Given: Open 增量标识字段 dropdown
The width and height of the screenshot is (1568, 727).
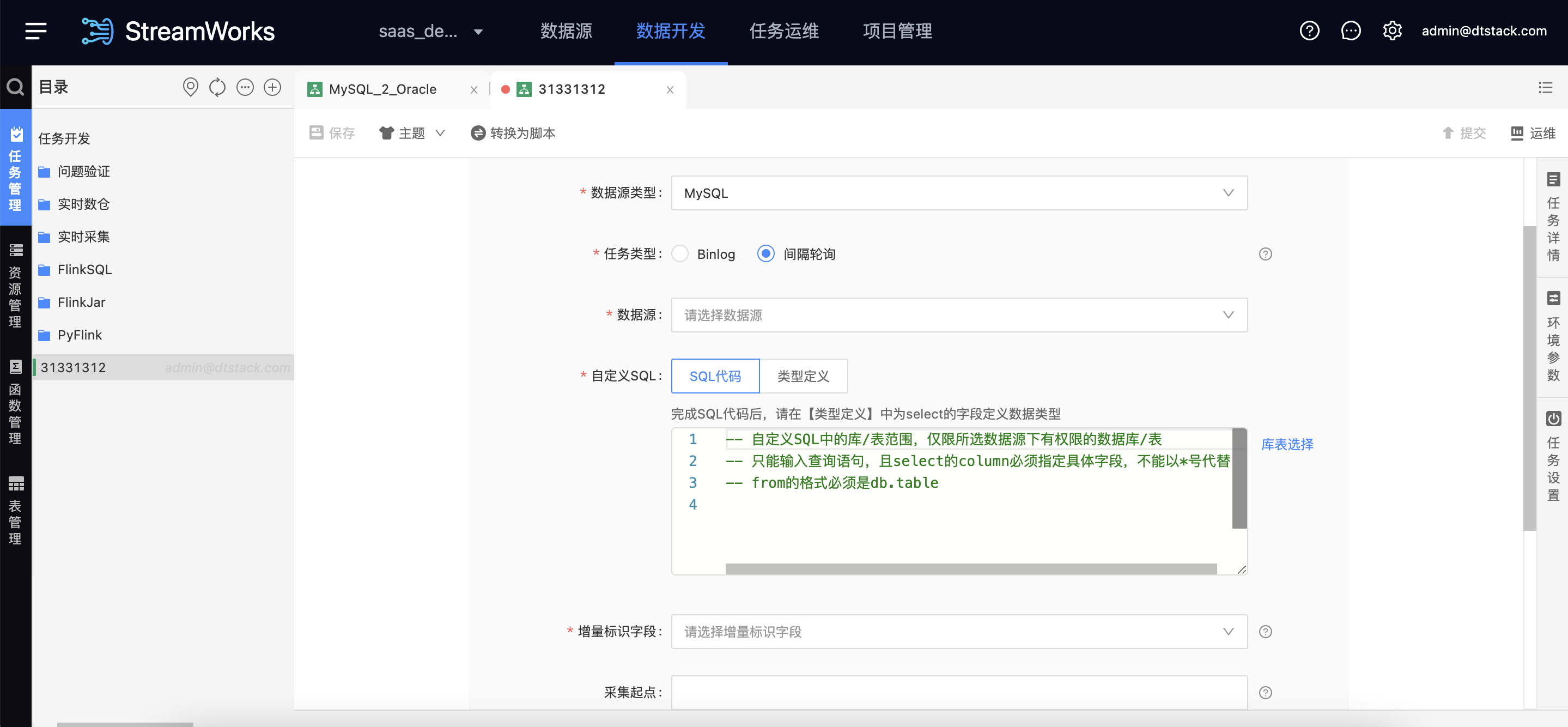Looking at the screenshot, I should point(959,632).
